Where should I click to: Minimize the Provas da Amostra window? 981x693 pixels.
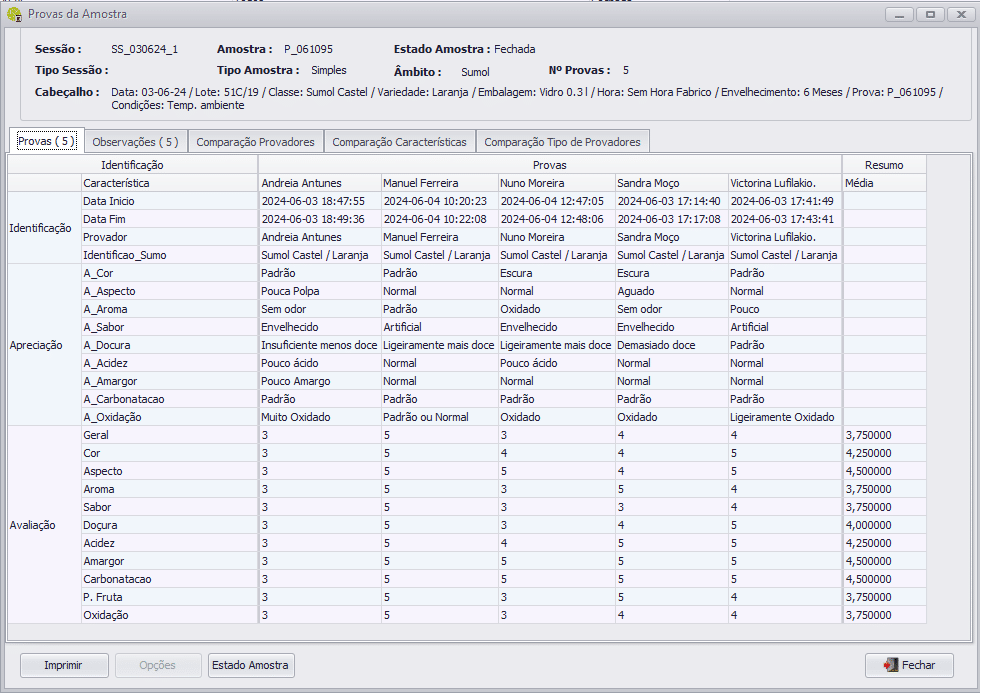coord(900,15)
